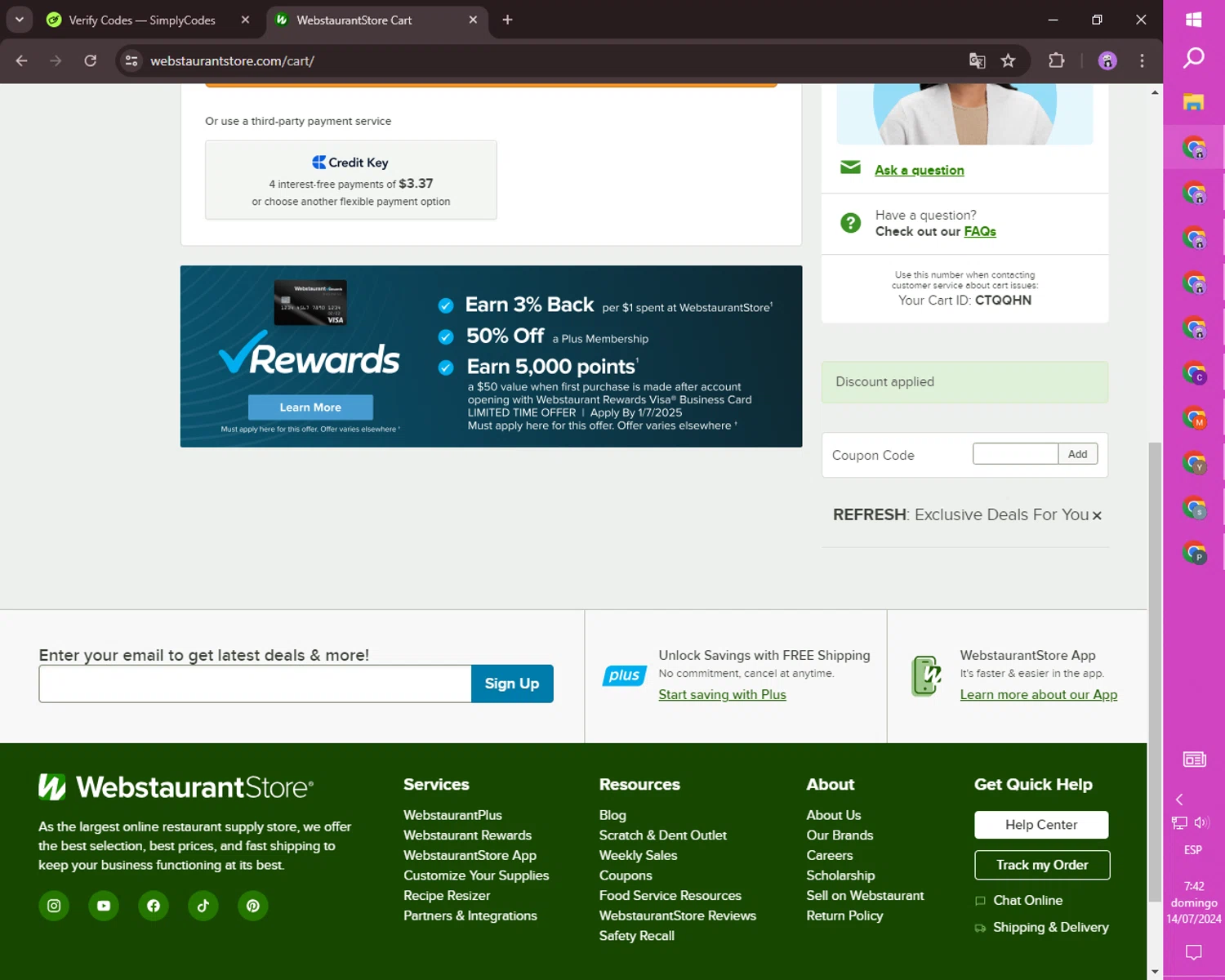Click the Ask a question link
This screenshot has height=980, width=1225.
coord(920,170)
